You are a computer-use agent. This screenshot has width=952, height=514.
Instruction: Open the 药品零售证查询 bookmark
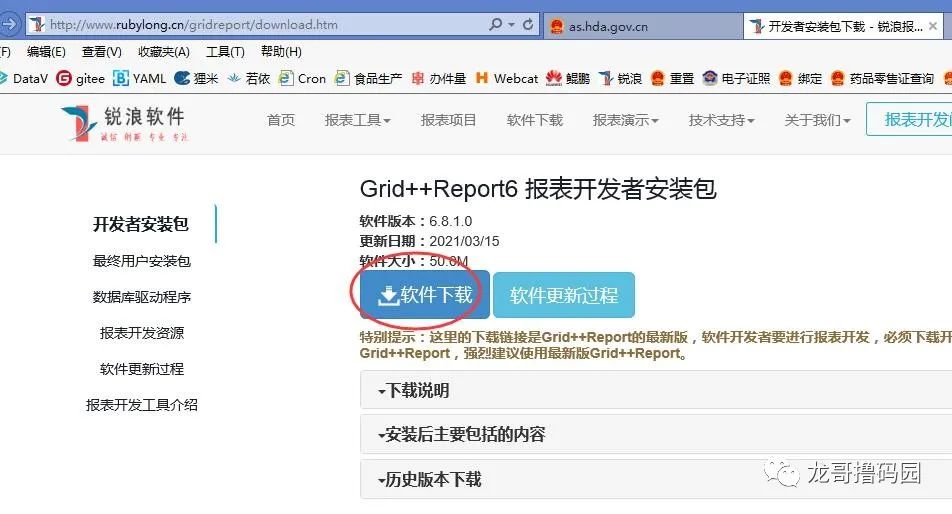coord(882,78)
